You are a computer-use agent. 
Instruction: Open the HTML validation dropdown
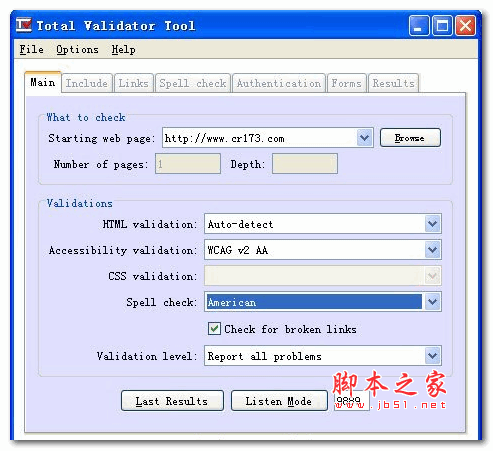click(x=323, y=224)
